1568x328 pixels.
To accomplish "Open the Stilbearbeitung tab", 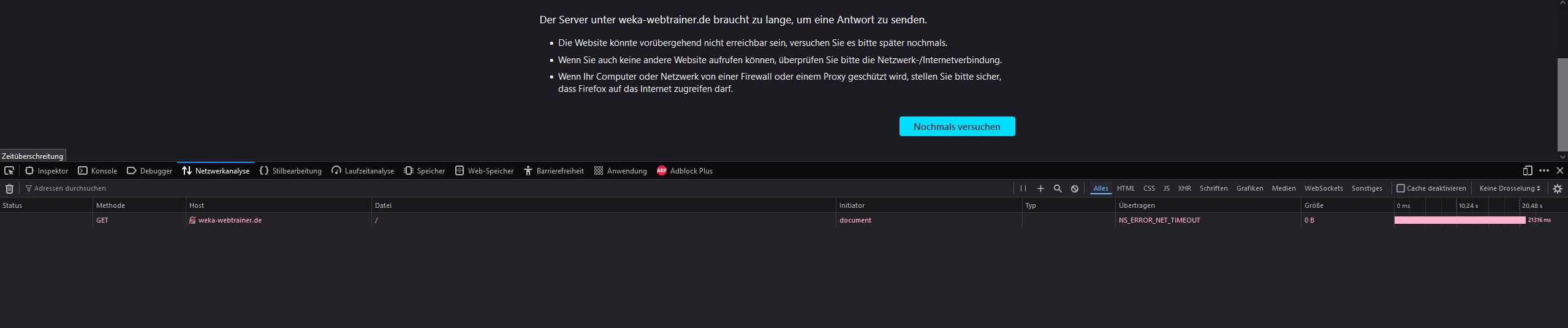I will click(x=290, y=171).
